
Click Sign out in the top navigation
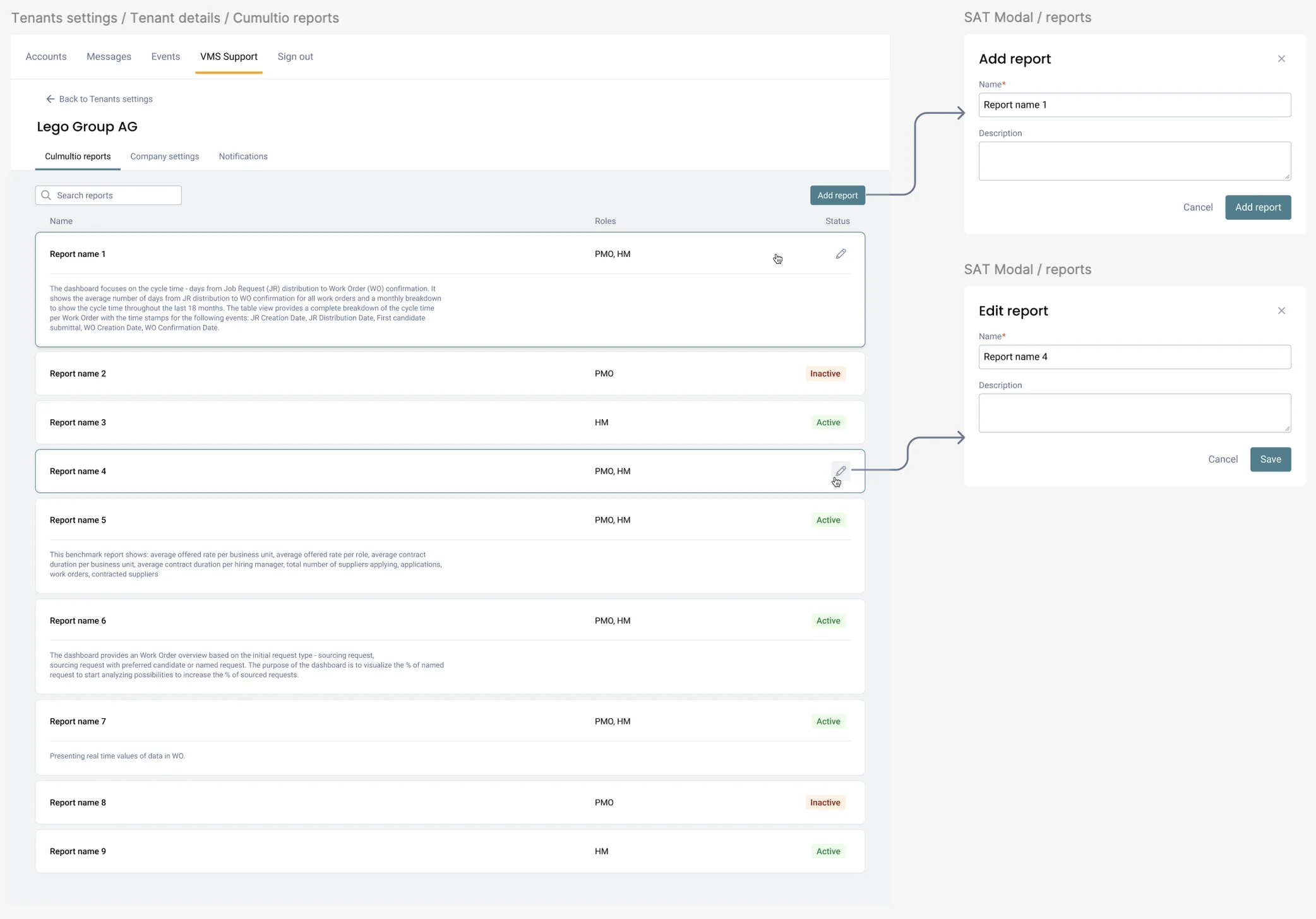(x=295, y=57)
